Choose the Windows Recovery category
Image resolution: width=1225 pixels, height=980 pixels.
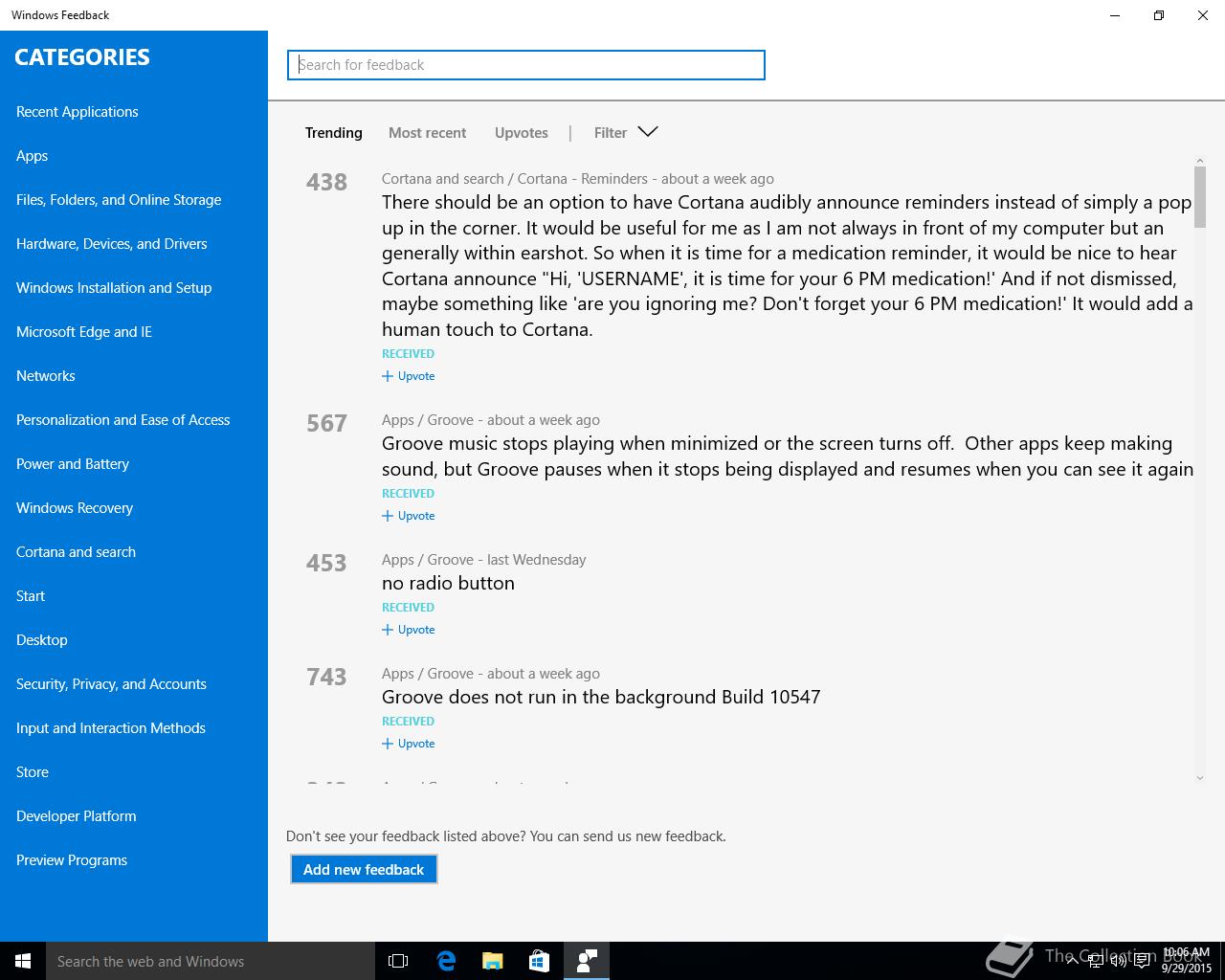pos(75,508)
